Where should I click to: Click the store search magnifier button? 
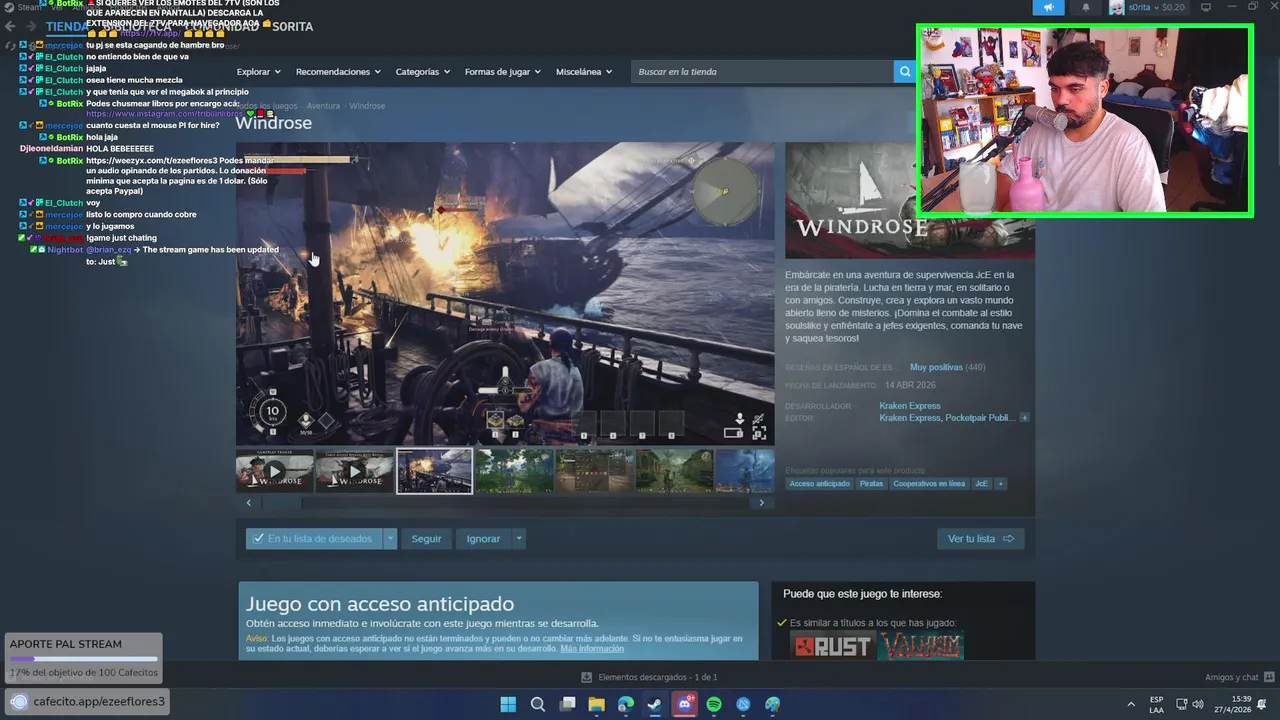coord(905,72)
